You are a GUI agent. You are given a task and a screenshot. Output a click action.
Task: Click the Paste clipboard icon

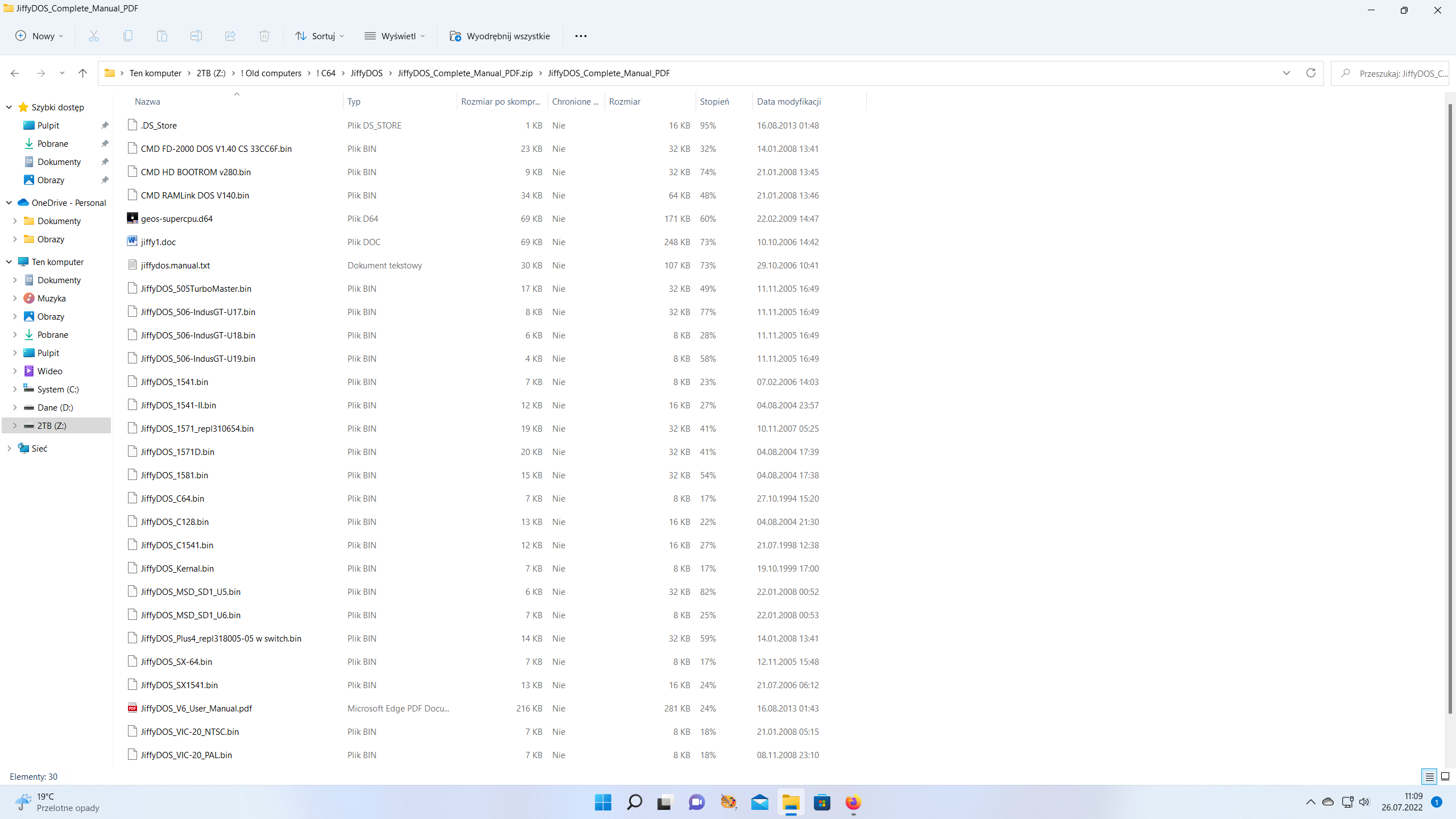(162, 36)
